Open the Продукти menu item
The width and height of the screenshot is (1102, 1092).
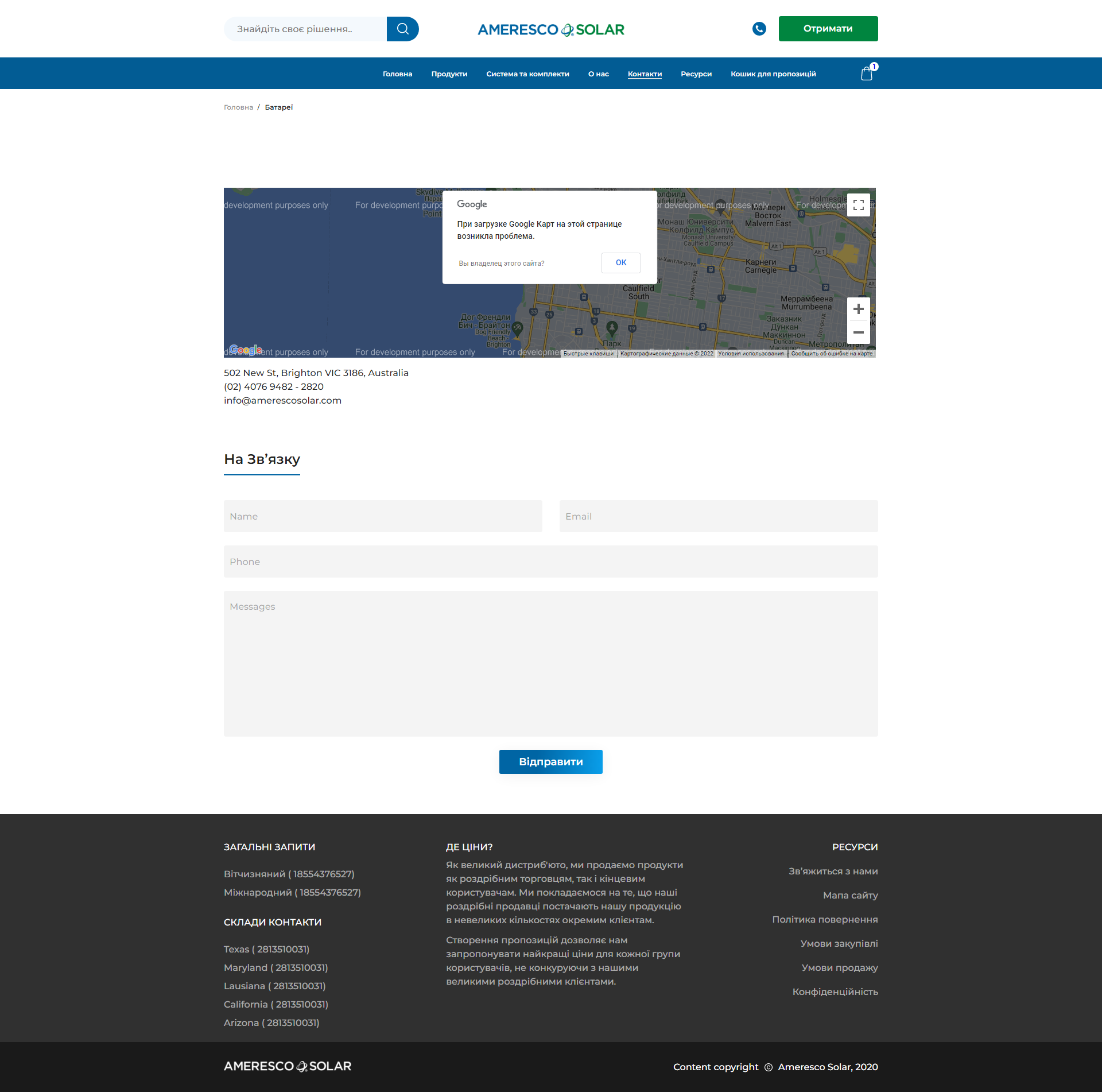coord(449,74)
